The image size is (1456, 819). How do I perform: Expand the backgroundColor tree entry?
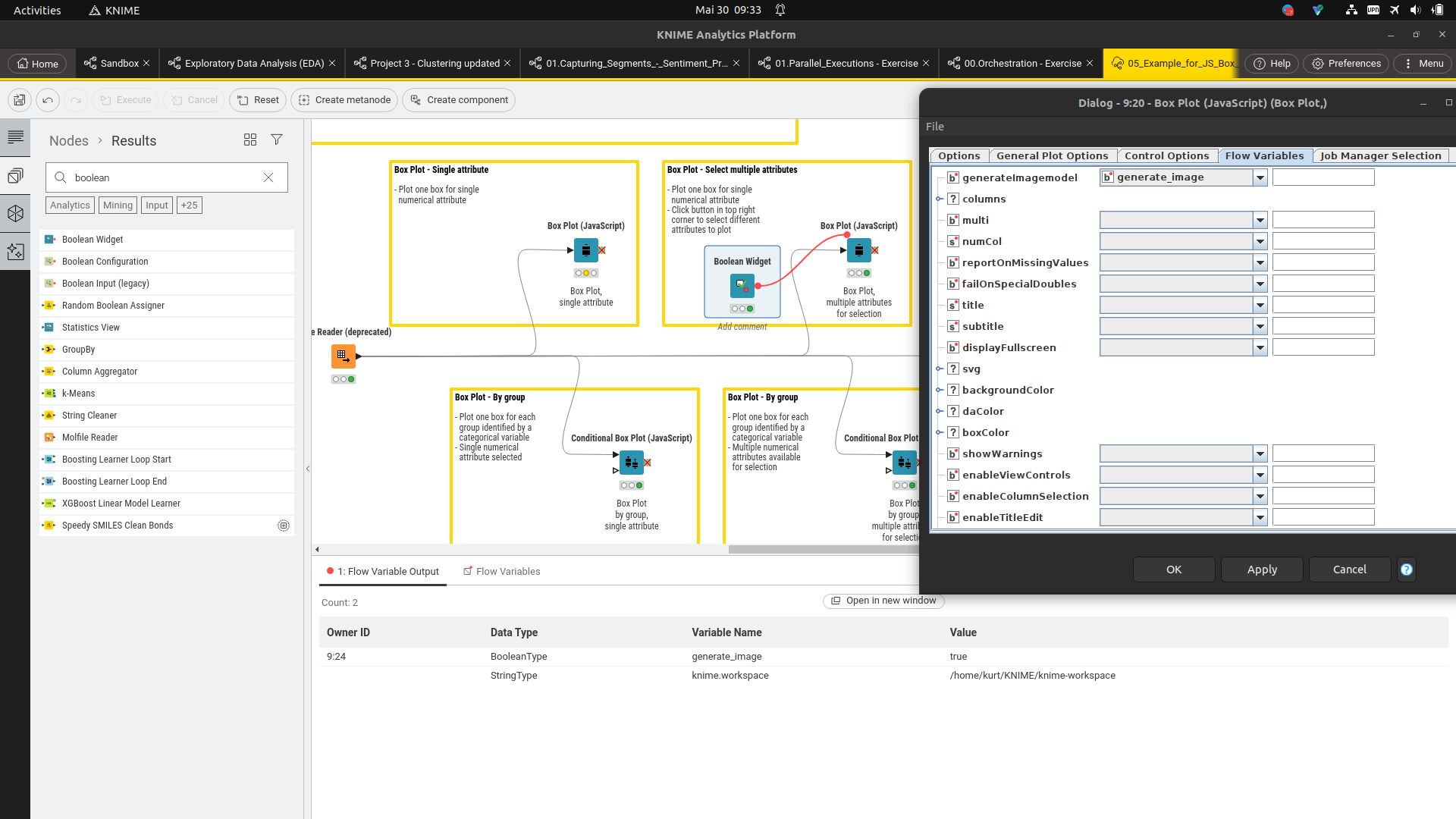pyautogui.click(x=939, y=390)
